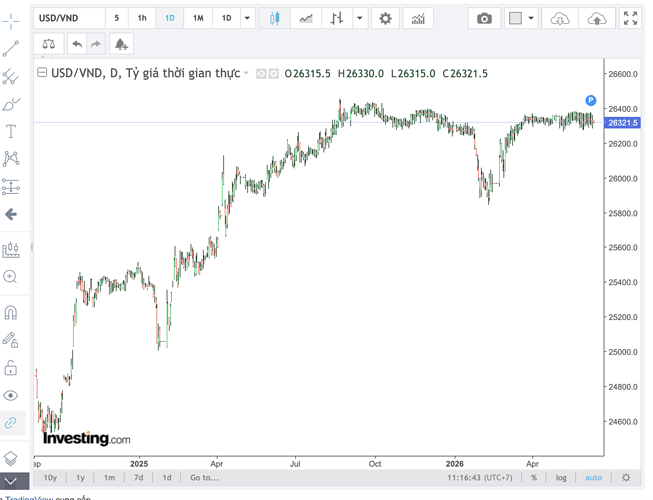
Task: Select the brush drawing tool
Action: tap(11, 104)
